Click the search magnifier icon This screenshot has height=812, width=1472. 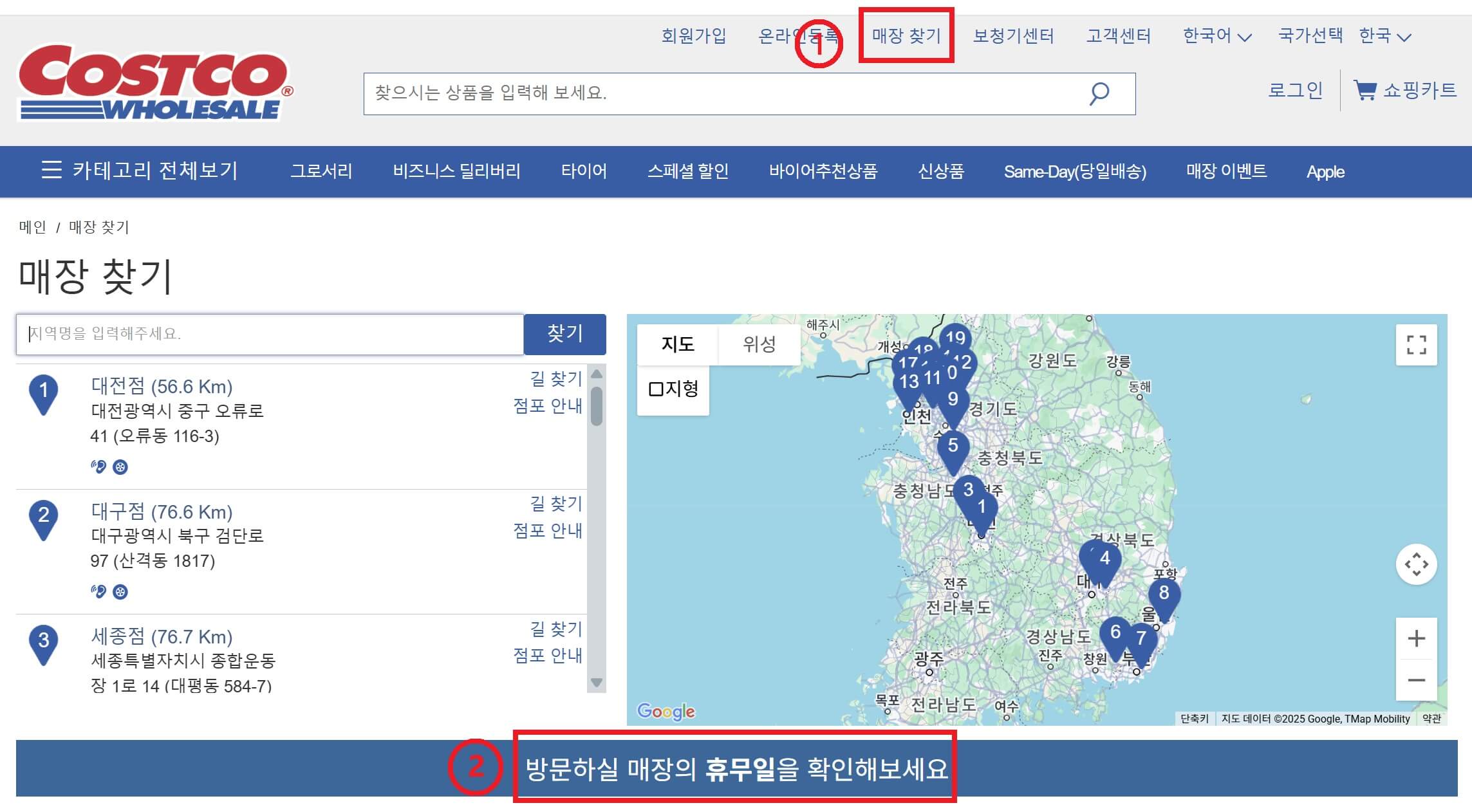(1099, 94)
